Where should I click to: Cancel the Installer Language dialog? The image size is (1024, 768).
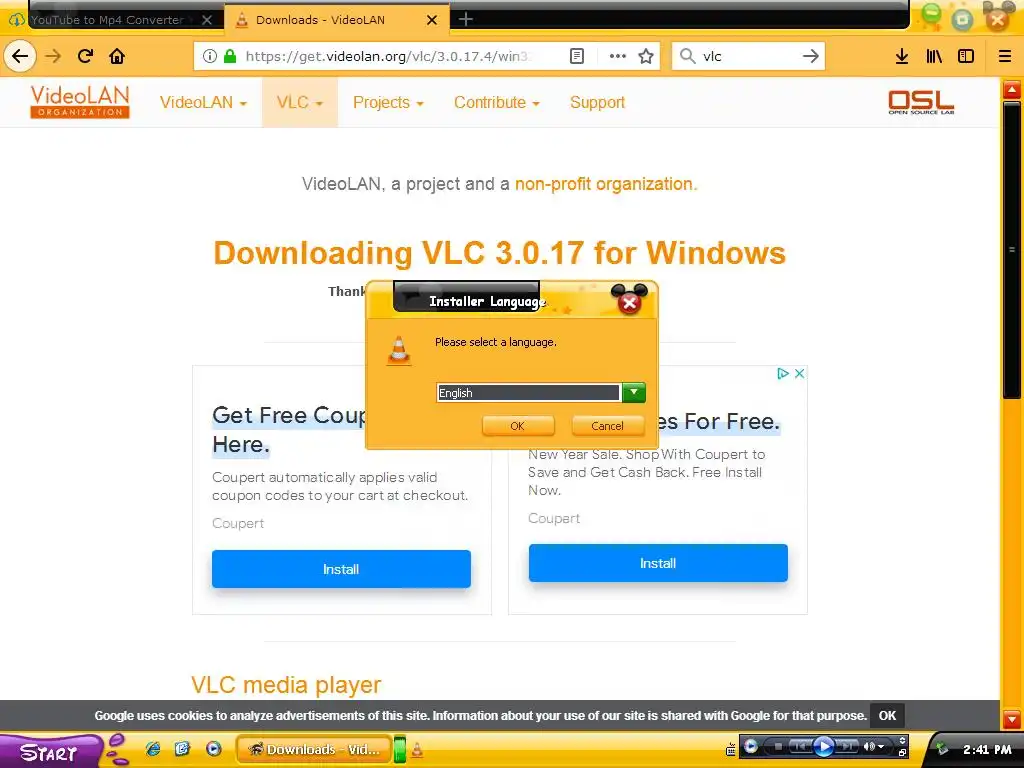click(x=607, y=426)
